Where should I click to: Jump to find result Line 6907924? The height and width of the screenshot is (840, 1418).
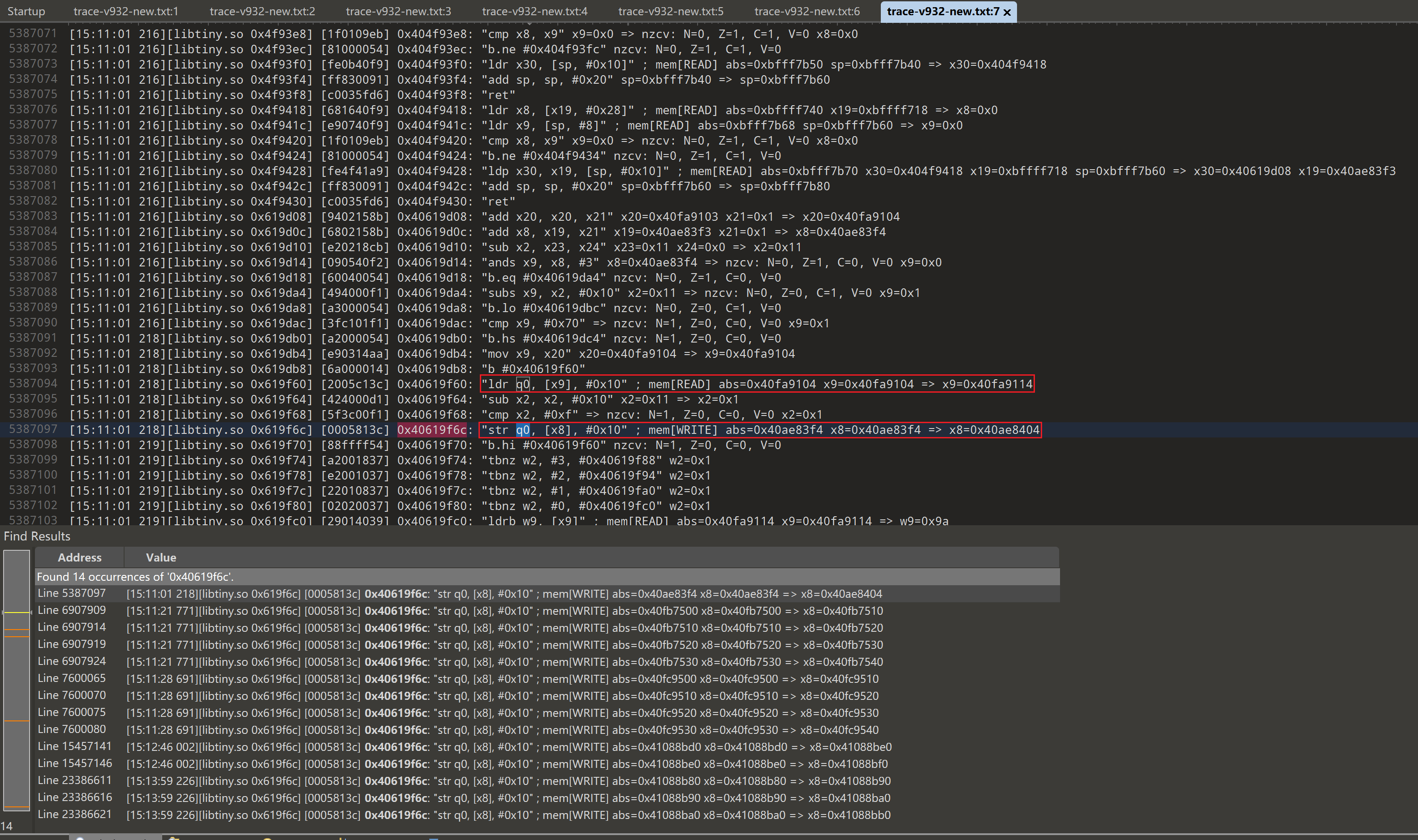pos(547,662)
